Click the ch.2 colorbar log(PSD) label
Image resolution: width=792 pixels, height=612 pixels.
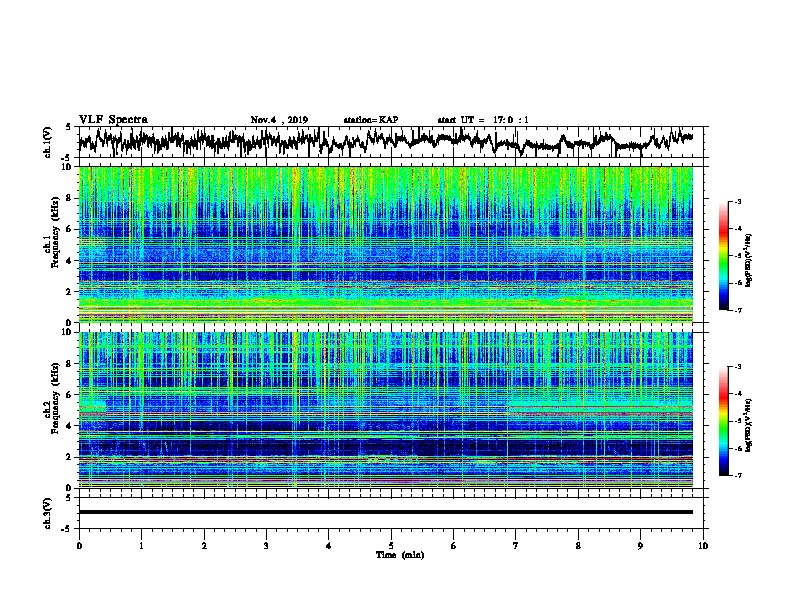pyautogui.click(x=749, y=425)
